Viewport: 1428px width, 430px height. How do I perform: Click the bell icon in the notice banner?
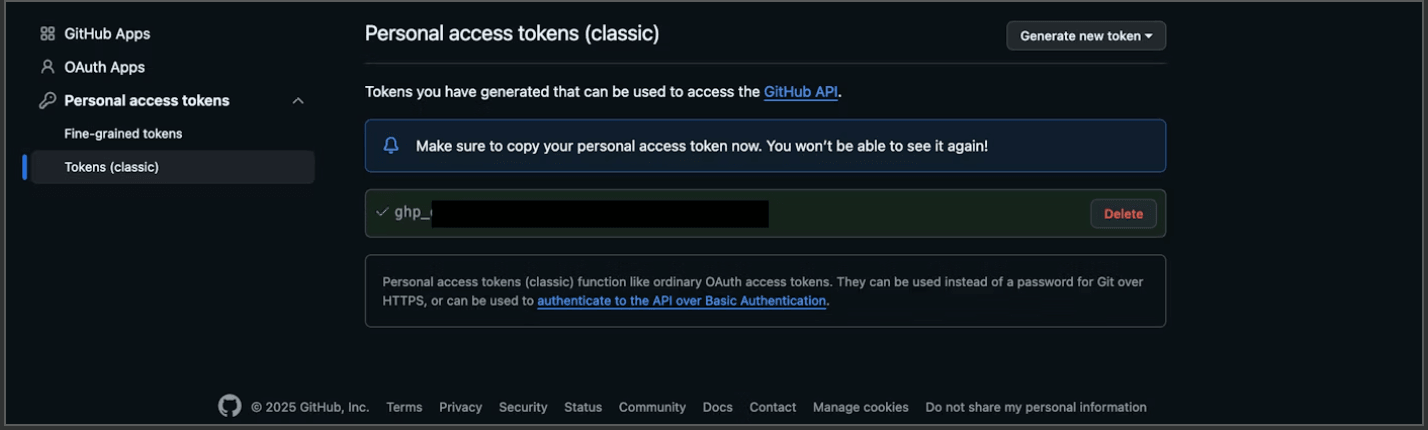[x=391, y=146]
